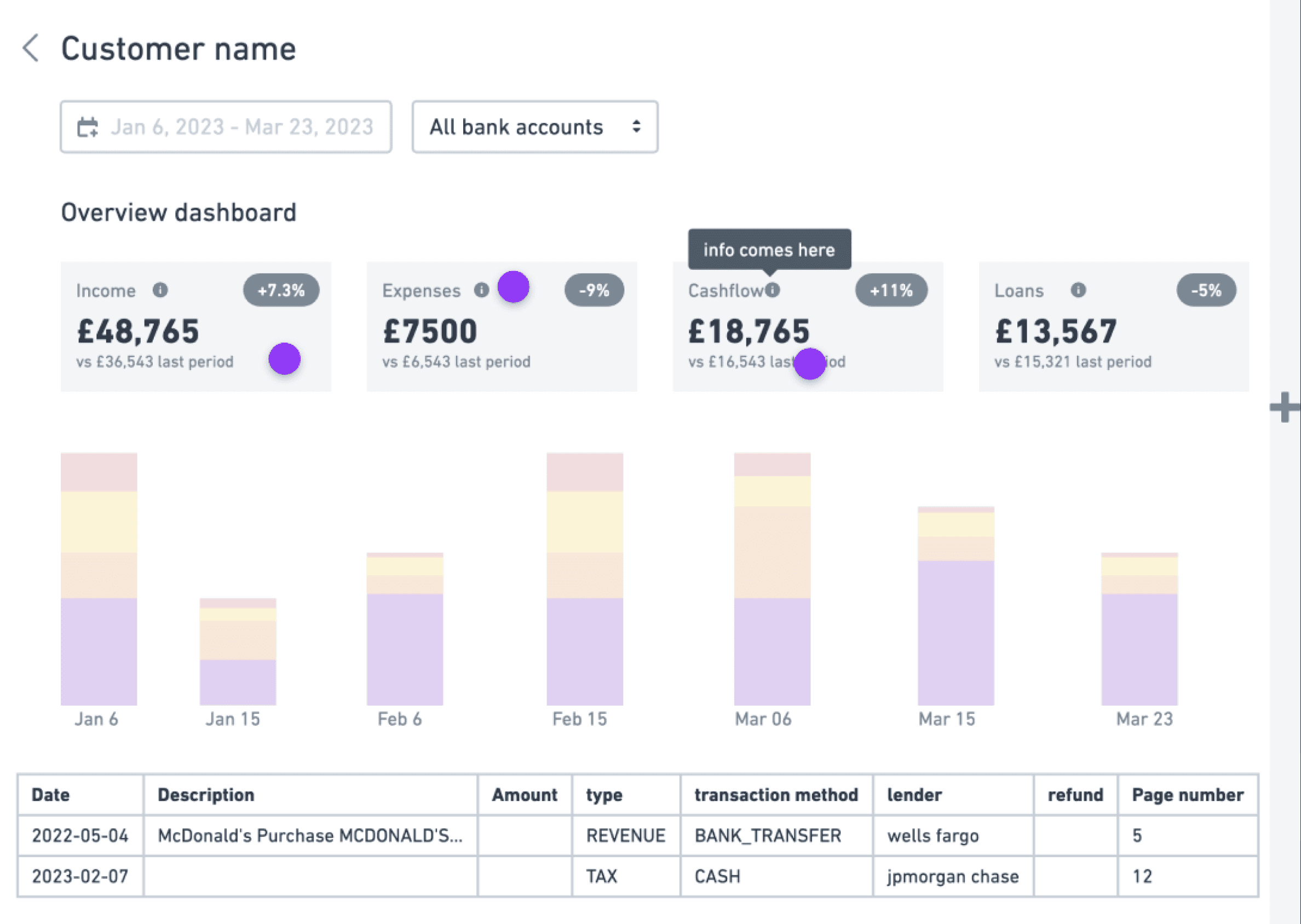Screen dimensions: 1301x924
Task: Click the date range input field
Action: 242,127
